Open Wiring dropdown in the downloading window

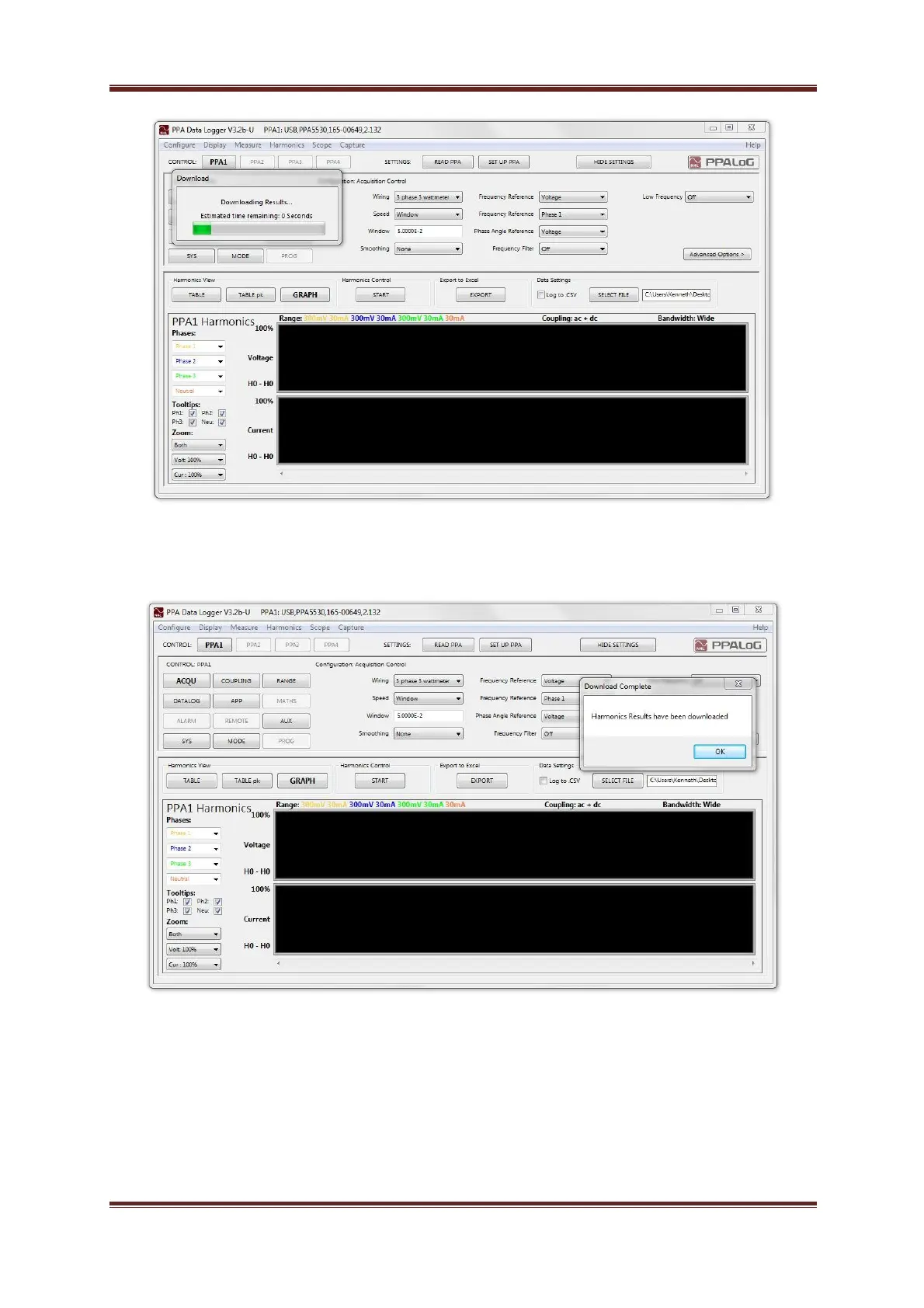(428, 197)
